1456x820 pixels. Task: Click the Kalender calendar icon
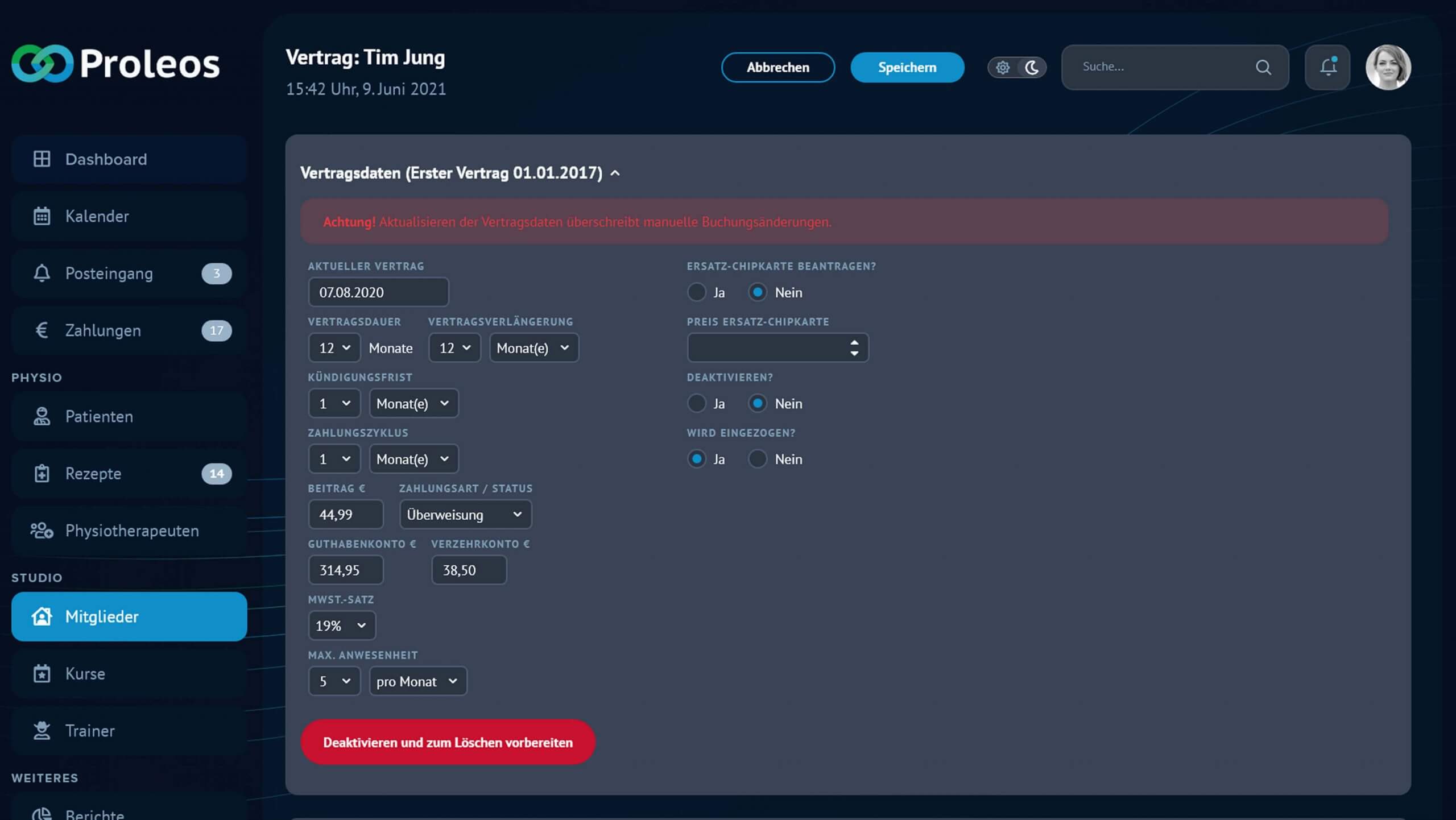point(42,216)
